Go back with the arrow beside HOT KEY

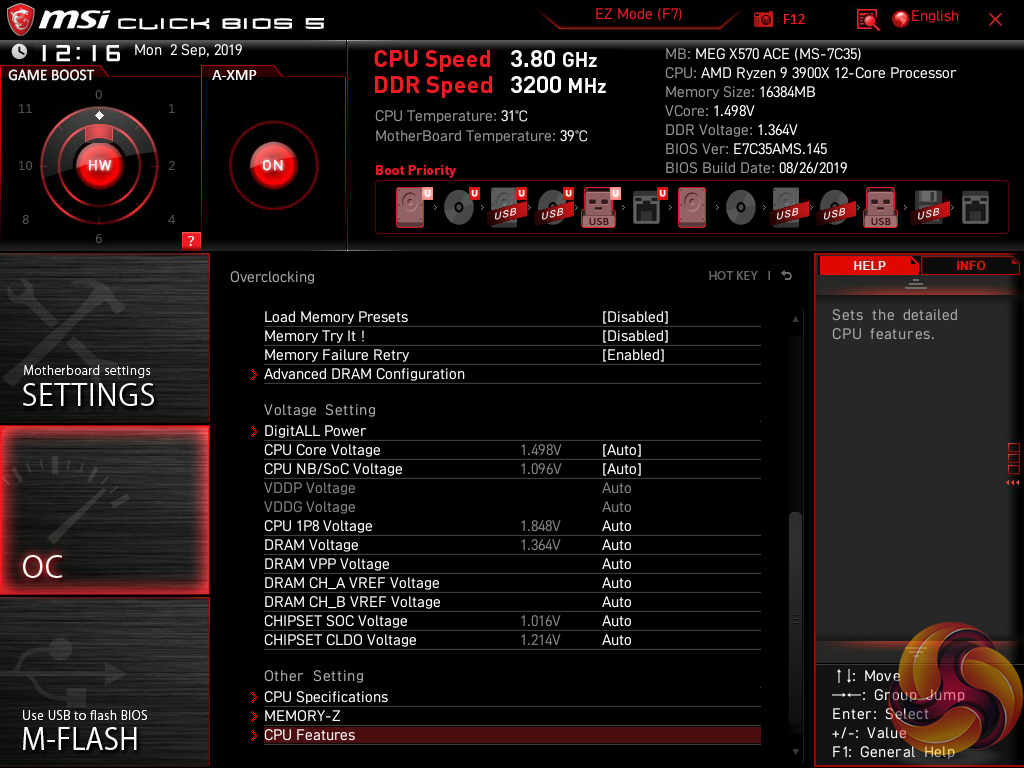click(x=787, y=276)
